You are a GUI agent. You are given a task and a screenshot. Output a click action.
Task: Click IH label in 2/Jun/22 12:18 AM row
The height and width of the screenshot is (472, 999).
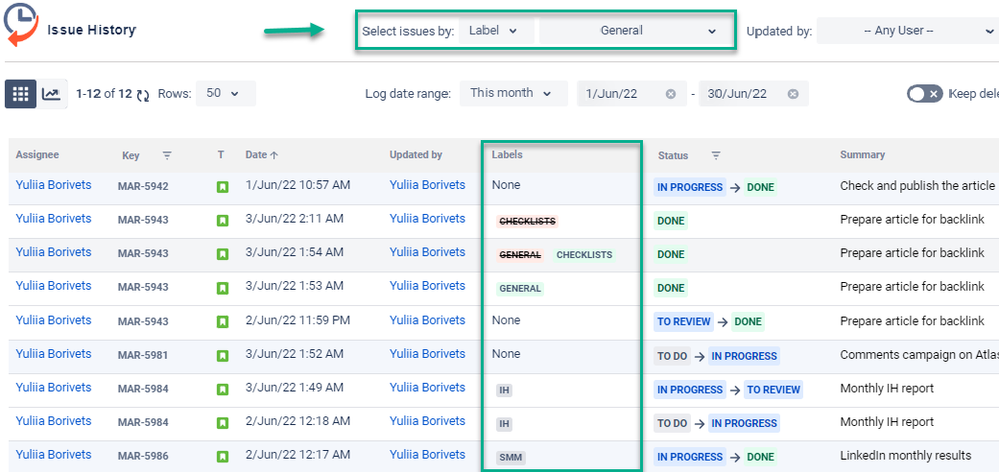(x=505, y=424)
